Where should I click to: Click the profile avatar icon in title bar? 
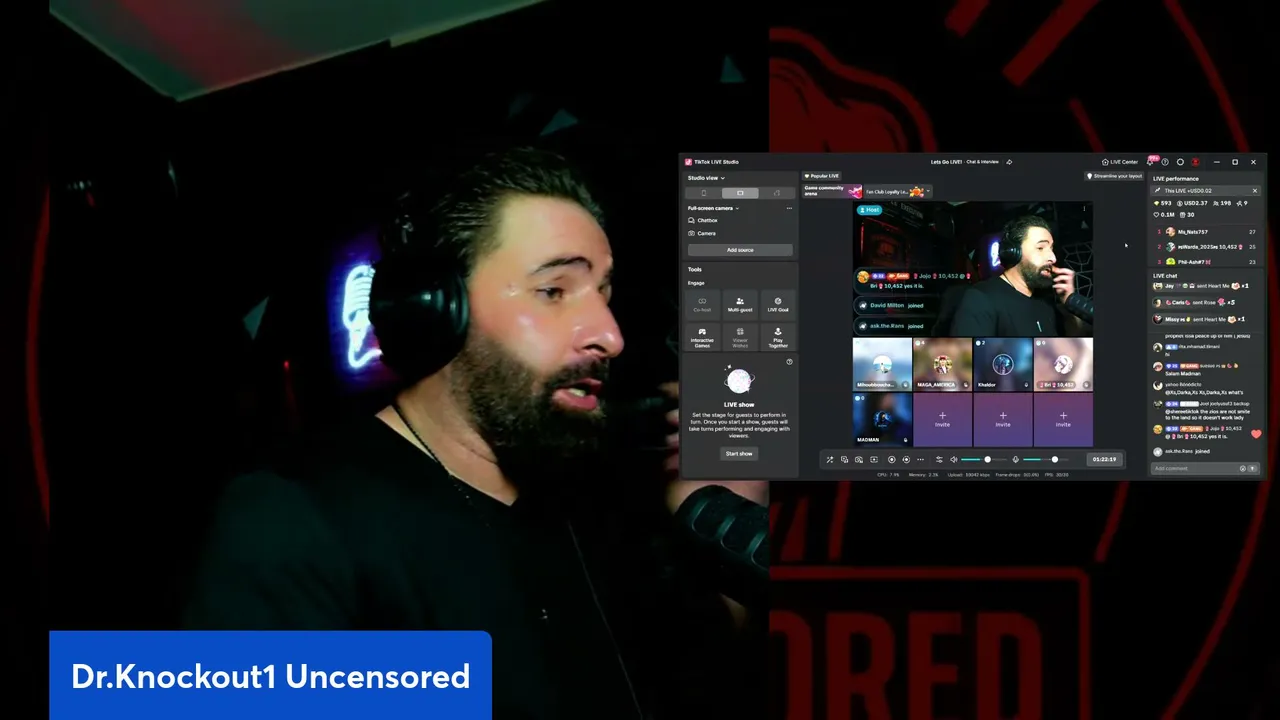click(x=1195, y=162)
